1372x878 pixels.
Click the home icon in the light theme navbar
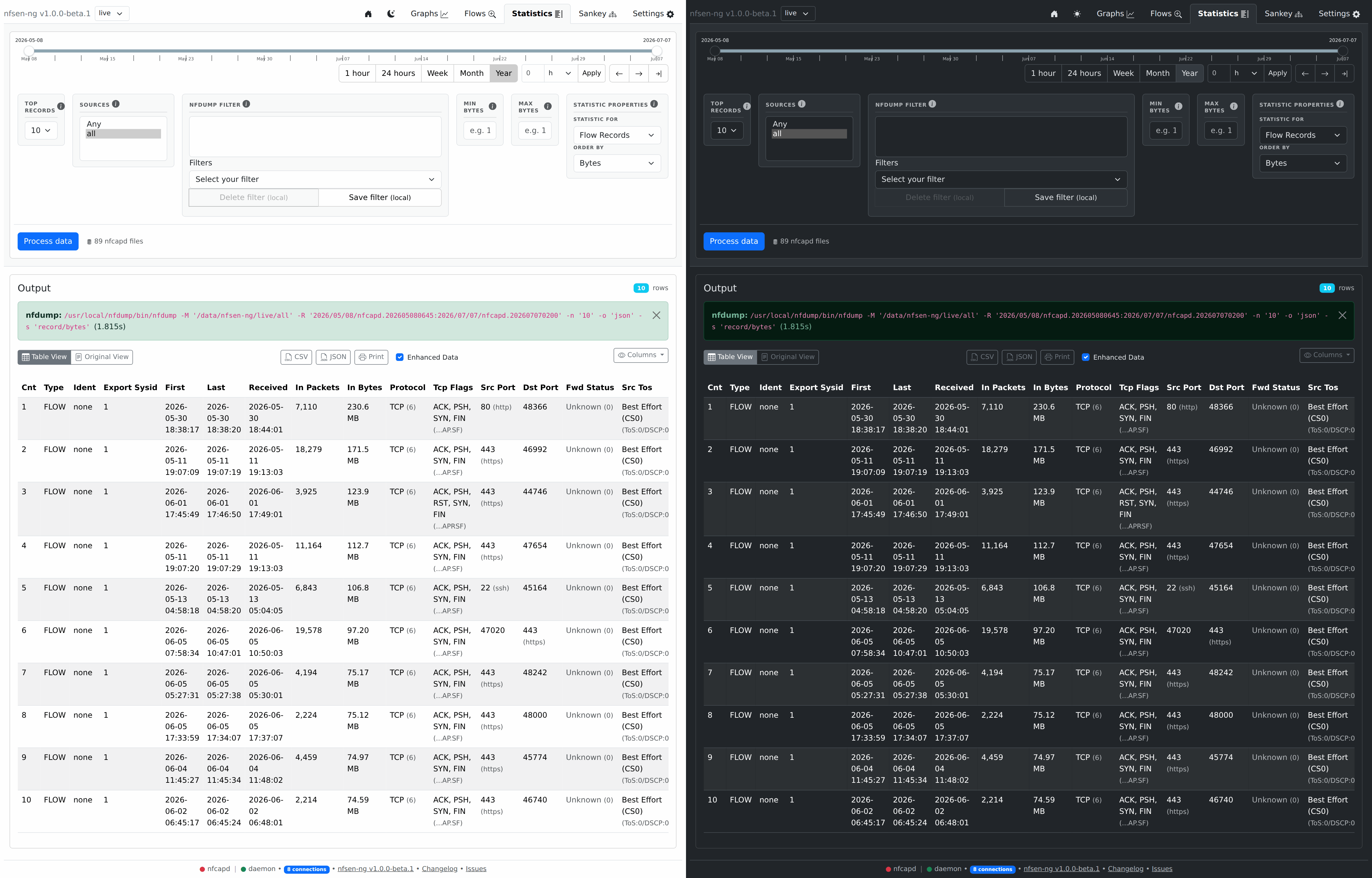368,14
